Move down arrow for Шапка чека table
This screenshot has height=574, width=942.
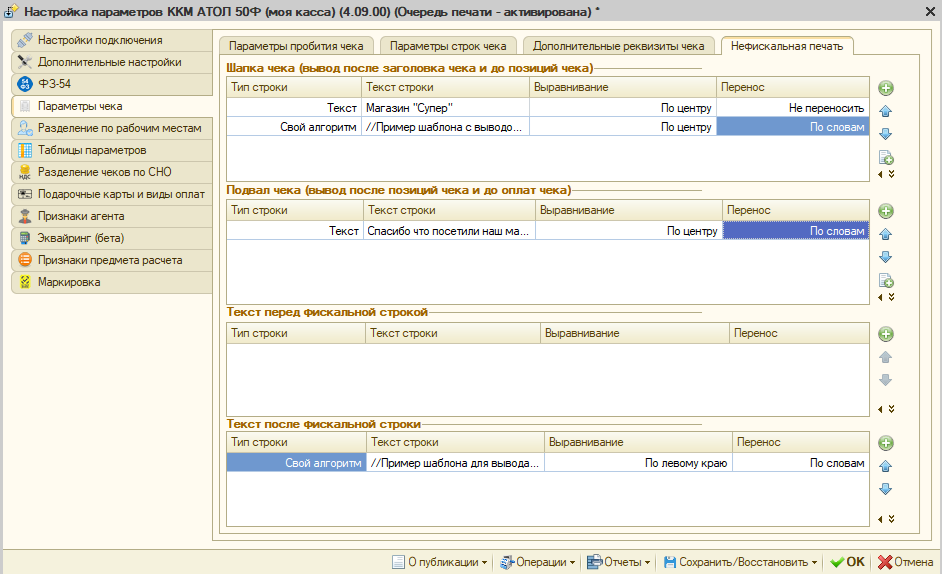pos(886,134)
